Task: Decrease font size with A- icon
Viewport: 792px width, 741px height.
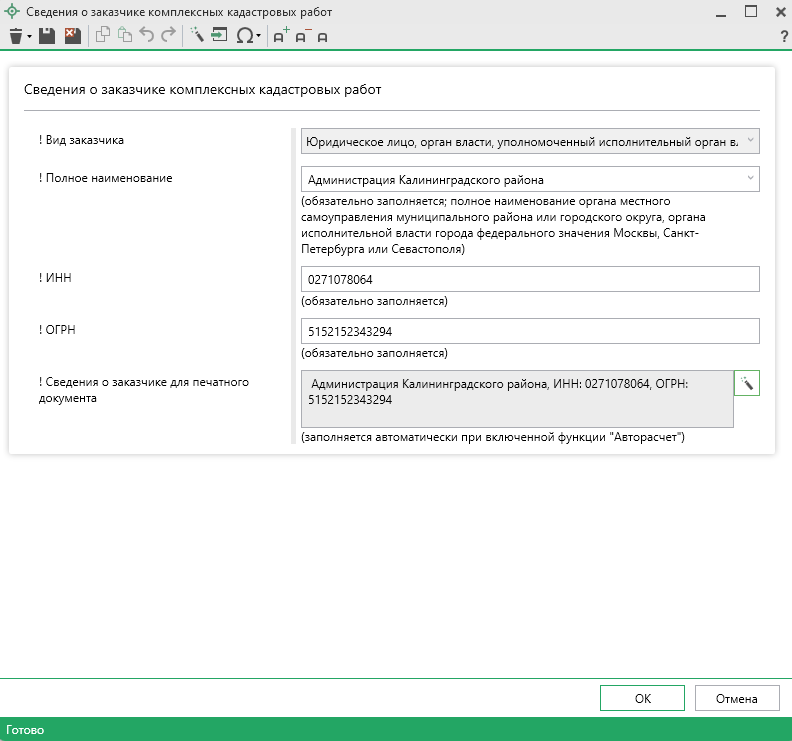Action: coord(302,36)
